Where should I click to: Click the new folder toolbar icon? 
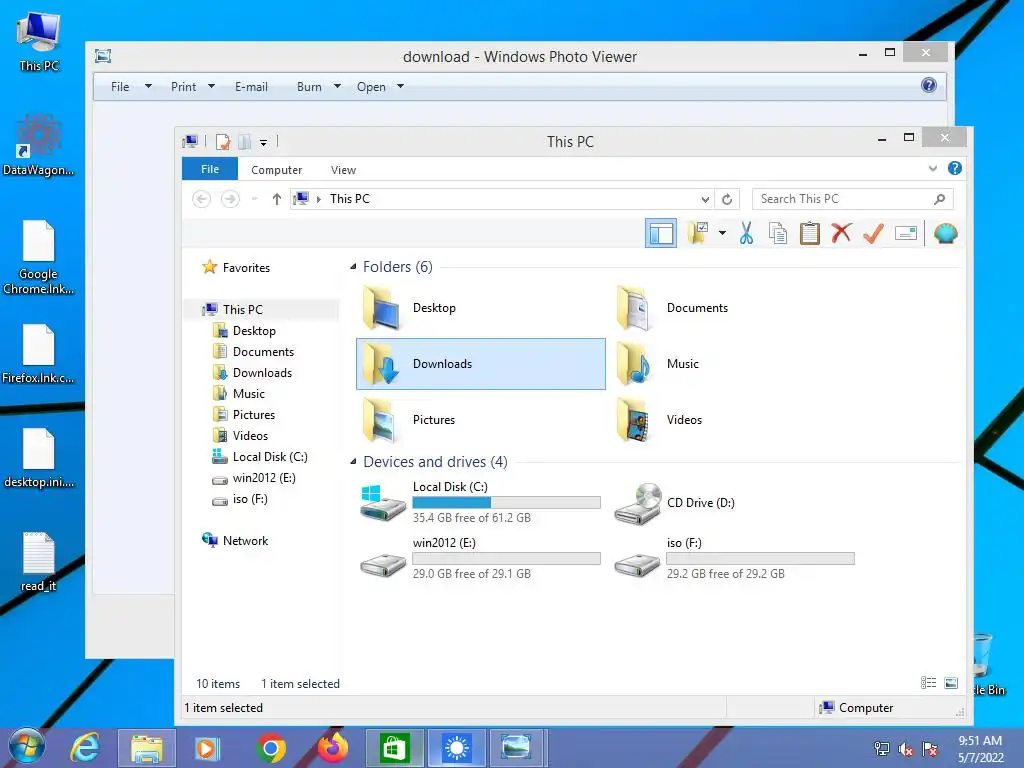click(697, 232)
